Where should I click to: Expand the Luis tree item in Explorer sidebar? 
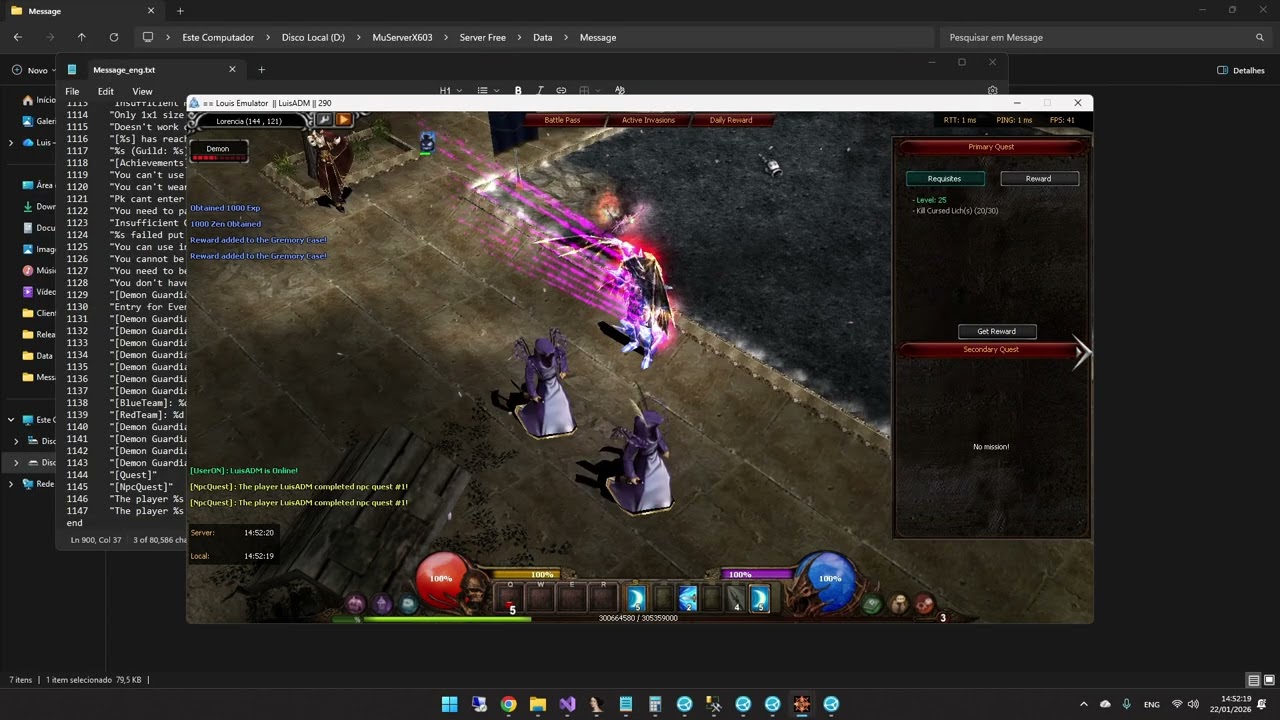11,143
